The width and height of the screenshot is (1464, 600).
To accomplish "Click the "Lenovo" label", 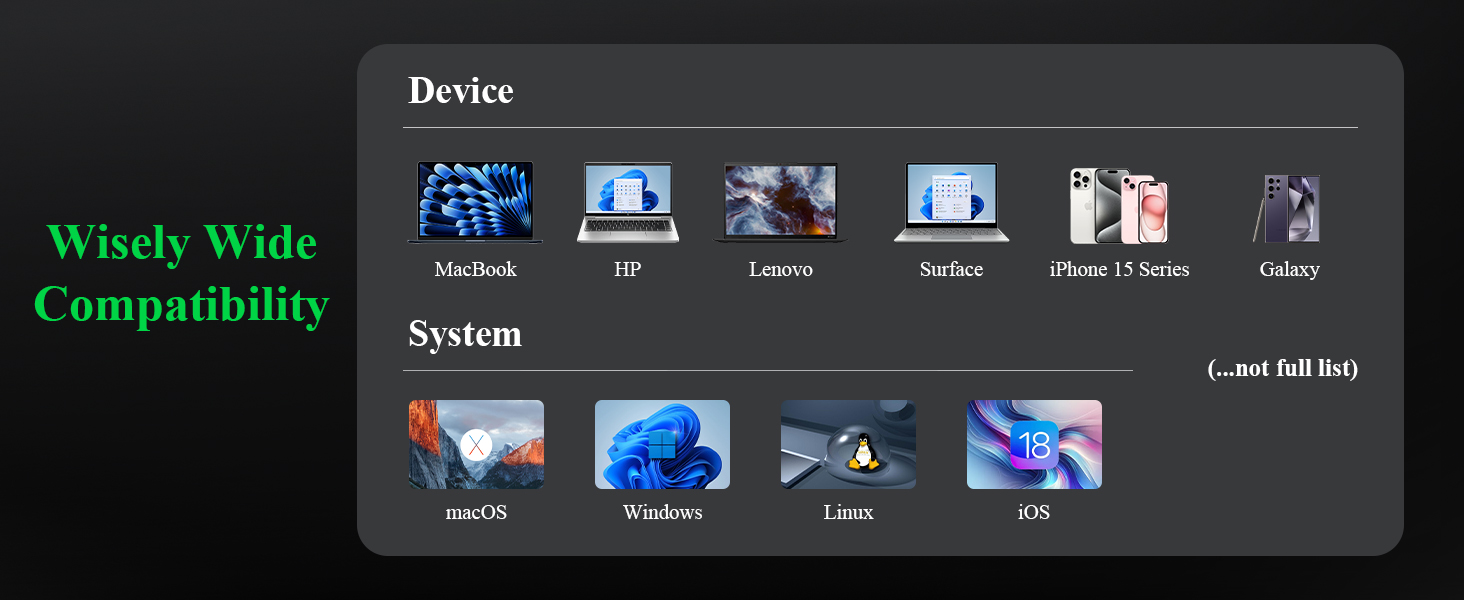I will tap(781, 270).
